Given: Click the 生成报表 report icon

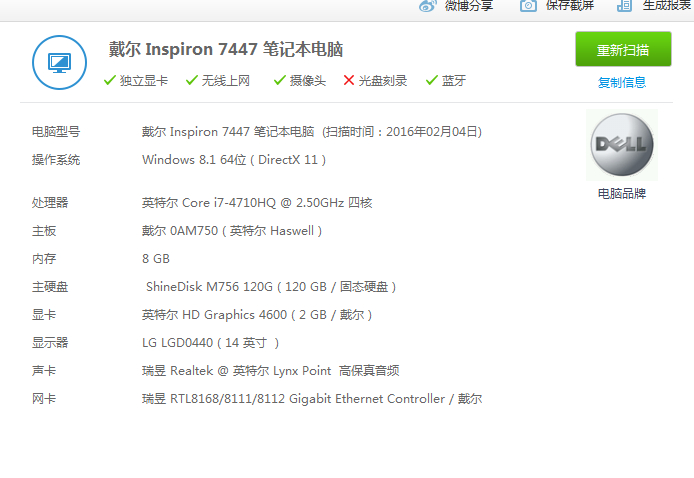Looking at the screenshot, I should tap(625, 5).
